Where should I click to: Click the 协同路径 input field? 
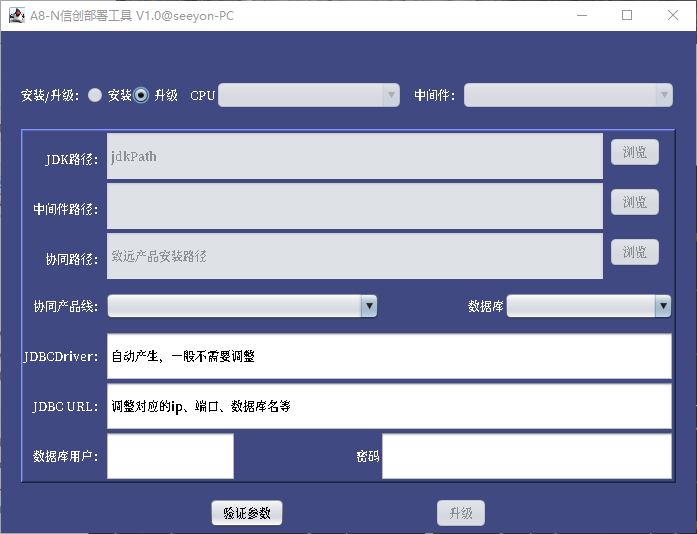pyautogui.click(x=355, y=256)
